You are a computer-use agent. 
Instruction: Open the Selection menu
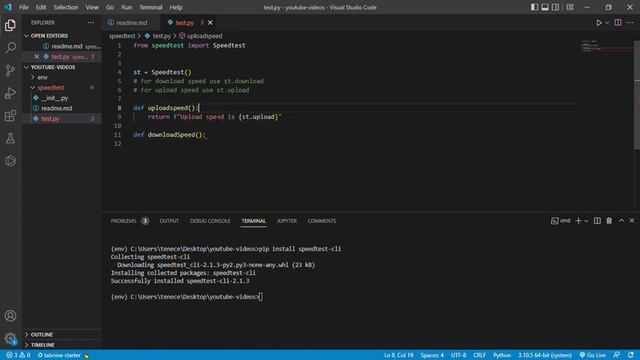pyautogui.click(x=66, y=7)
